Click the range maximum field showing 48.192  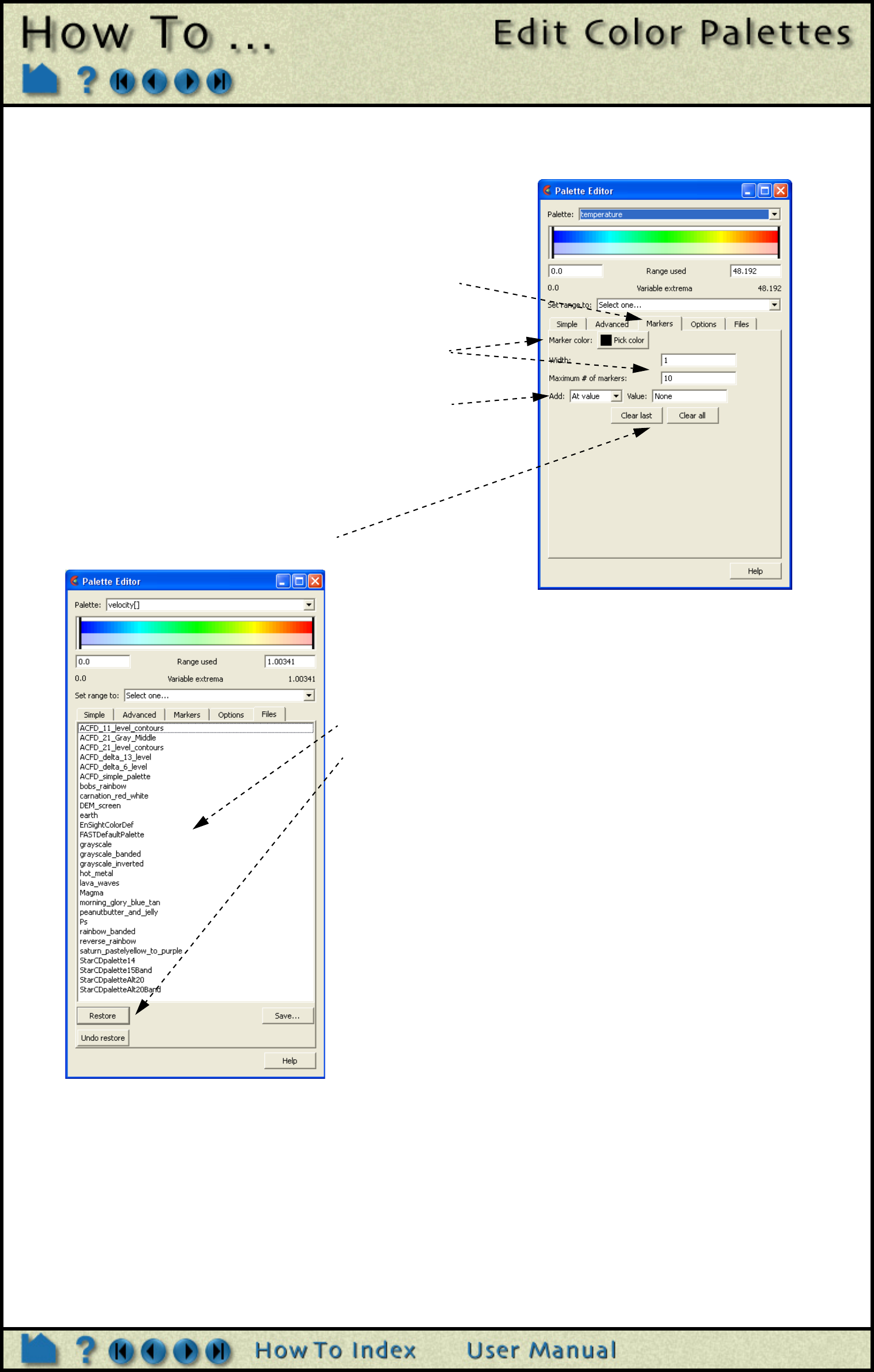click(755, 271)
